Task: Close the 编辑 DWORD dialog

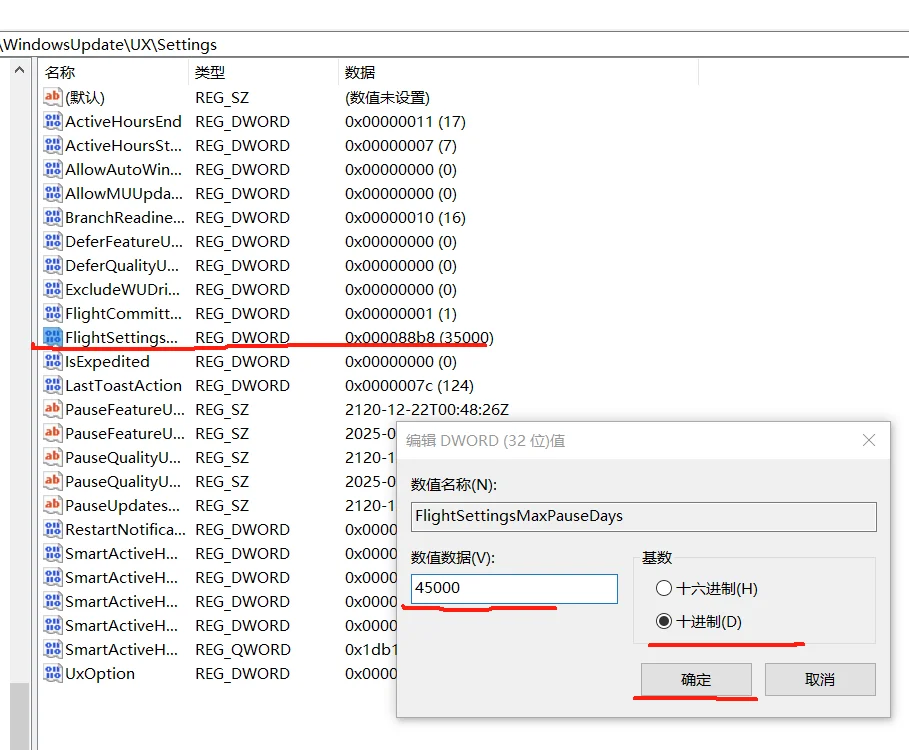Action: click(x=868, y=440)
